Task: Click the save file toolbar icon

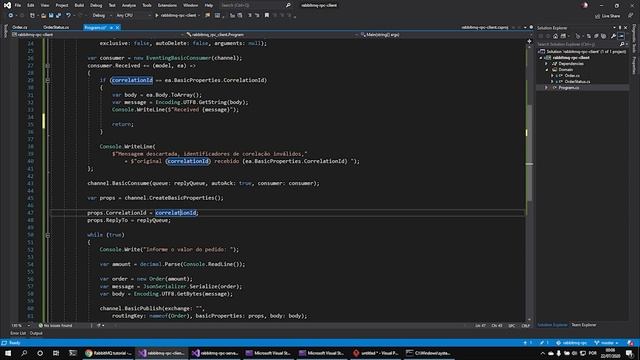Action: click(x=51, y=16)
